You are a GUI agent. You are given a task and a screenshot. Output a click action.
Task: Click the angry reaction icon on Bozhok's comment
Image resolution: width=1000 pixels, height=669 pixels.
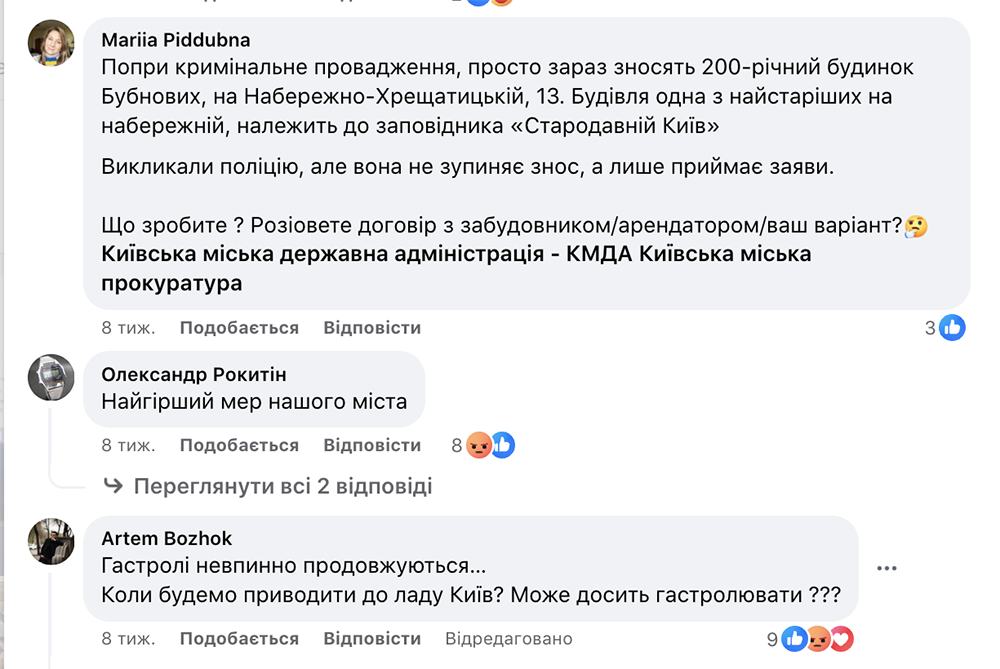(x=818, y=638)
